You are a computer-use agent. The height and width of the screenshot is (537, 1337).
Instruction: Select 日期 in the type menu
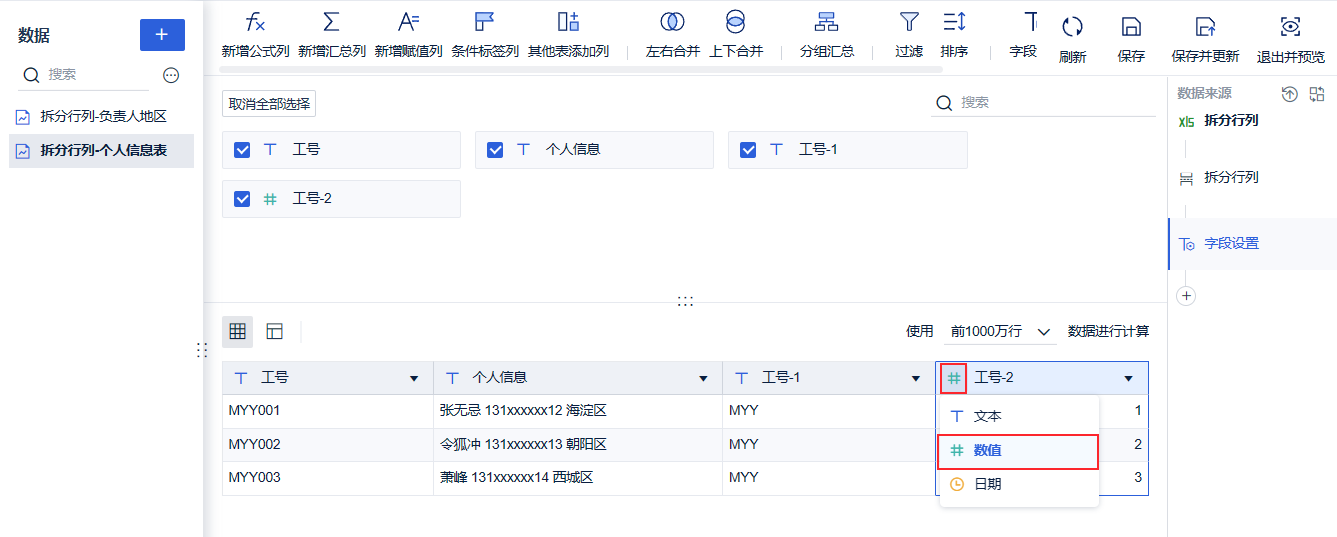(987, 484)
